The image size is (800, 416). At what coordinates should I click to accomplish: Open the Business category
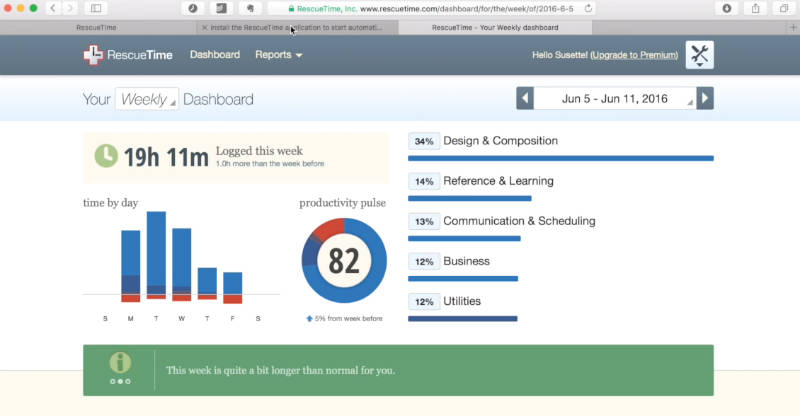click(466, 261)
